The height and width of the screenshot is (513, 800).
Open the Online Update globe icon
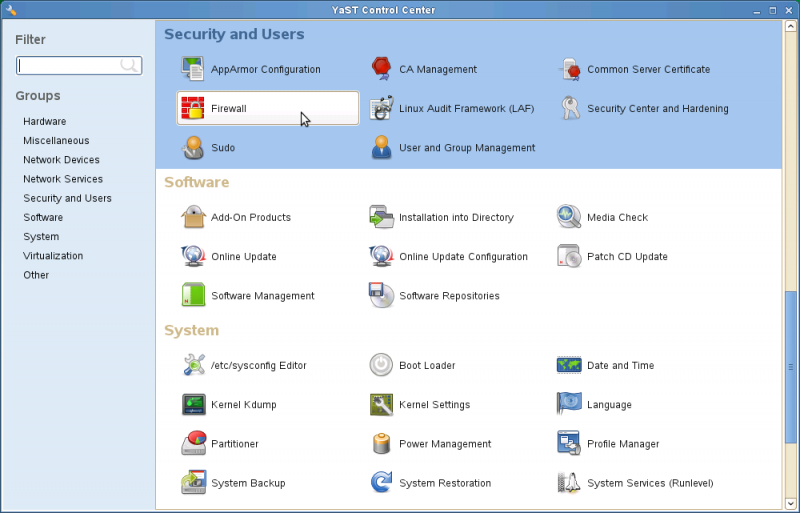point(193,256)
